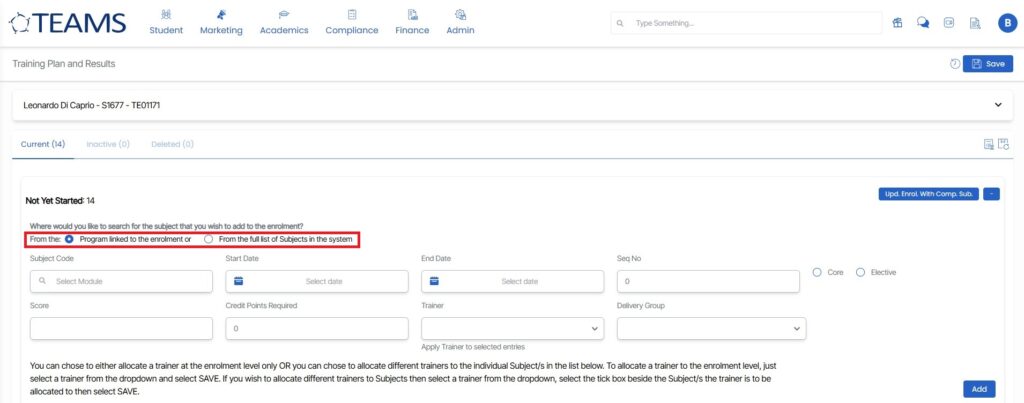1024x403 pixels.
Task: Click the history clock icon beside Save
Action: pyautogui.click(x=955, y=64)
